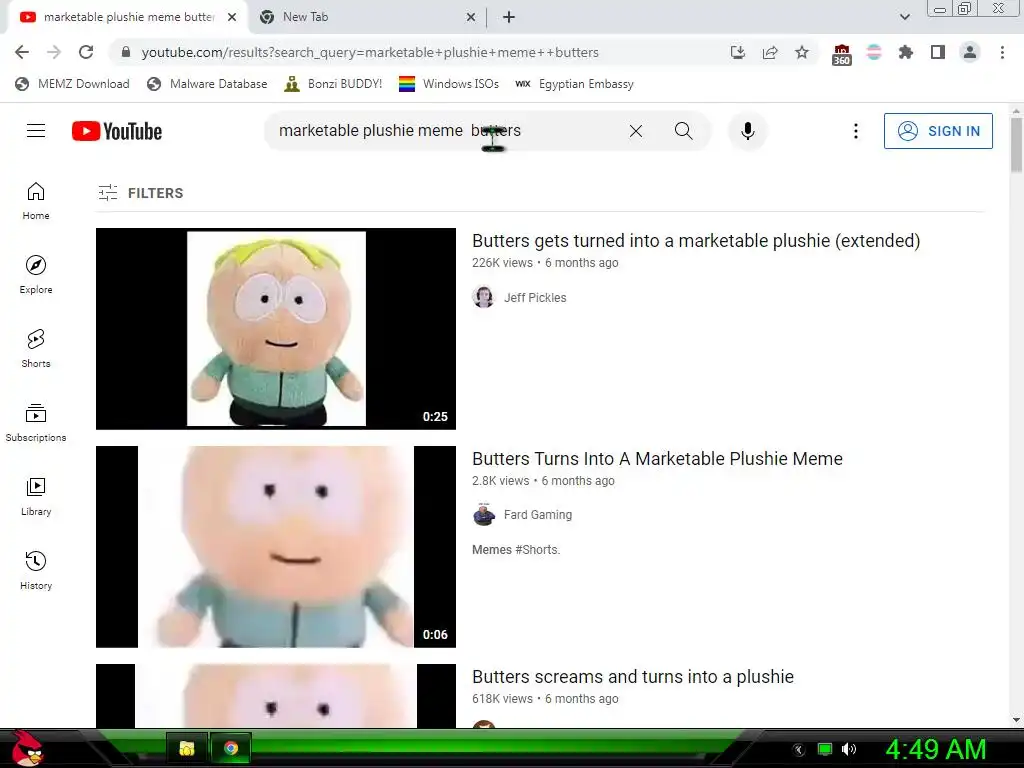Open Library in sidebar
Viewport: 1024px width, 768px height.
tap(36, 496)
